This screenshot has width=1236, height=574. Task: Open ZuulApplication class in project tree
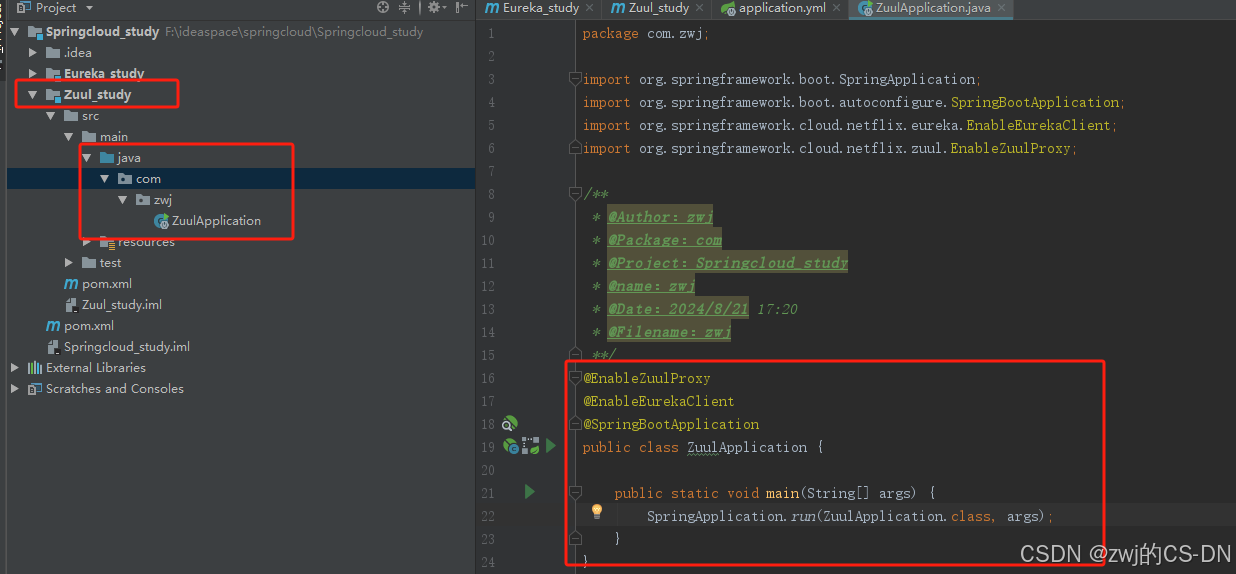[216, 221]
